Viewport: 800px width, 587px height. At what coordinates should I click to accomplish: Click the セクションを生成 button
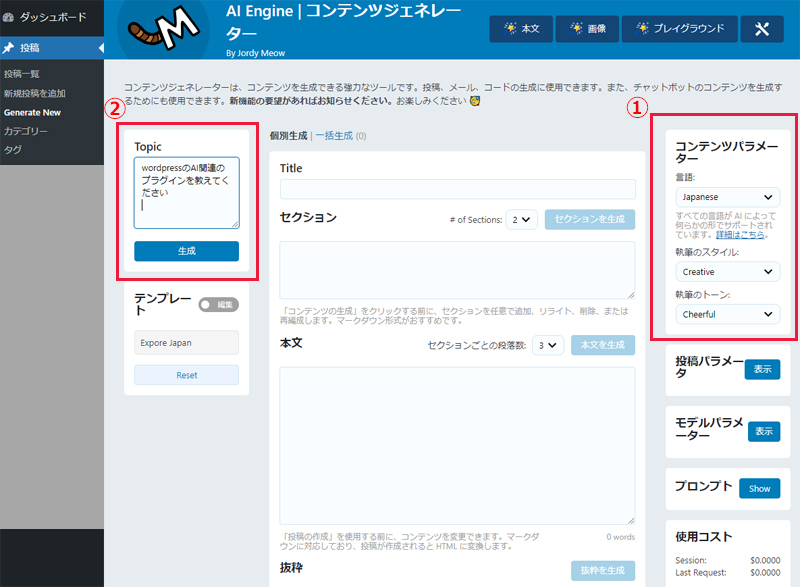click(x=590, y=219)
